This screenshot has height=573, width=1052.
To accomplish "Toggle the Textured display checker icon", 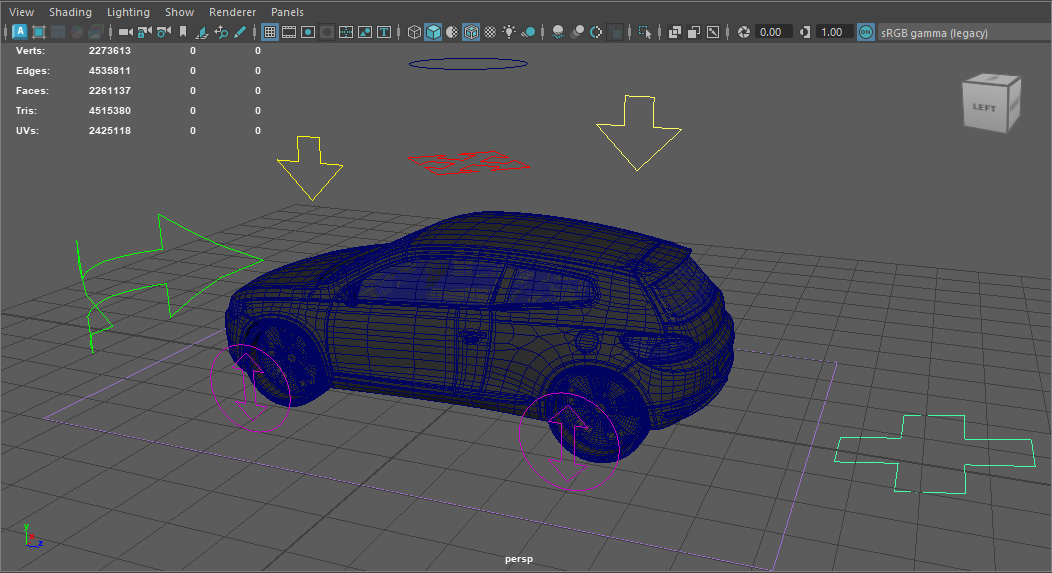I will (490, 32).
